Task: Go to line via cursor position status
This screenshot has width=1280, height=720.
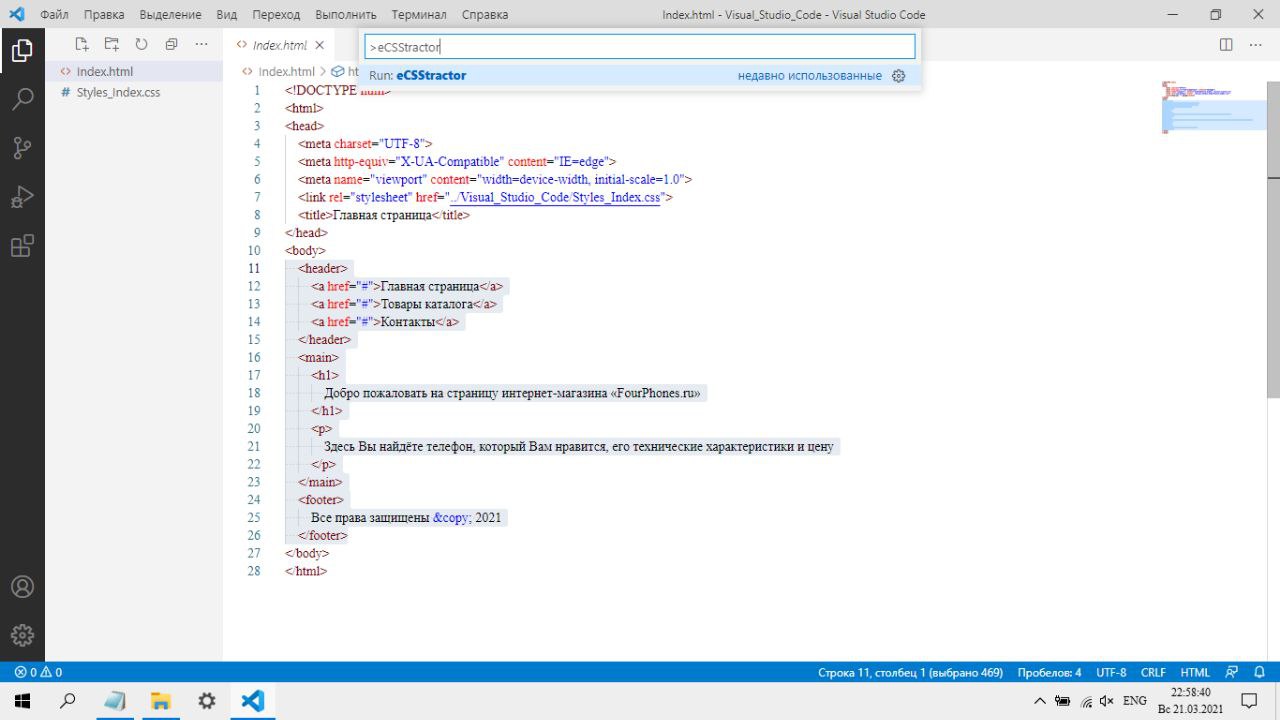Action: [910, 672]
